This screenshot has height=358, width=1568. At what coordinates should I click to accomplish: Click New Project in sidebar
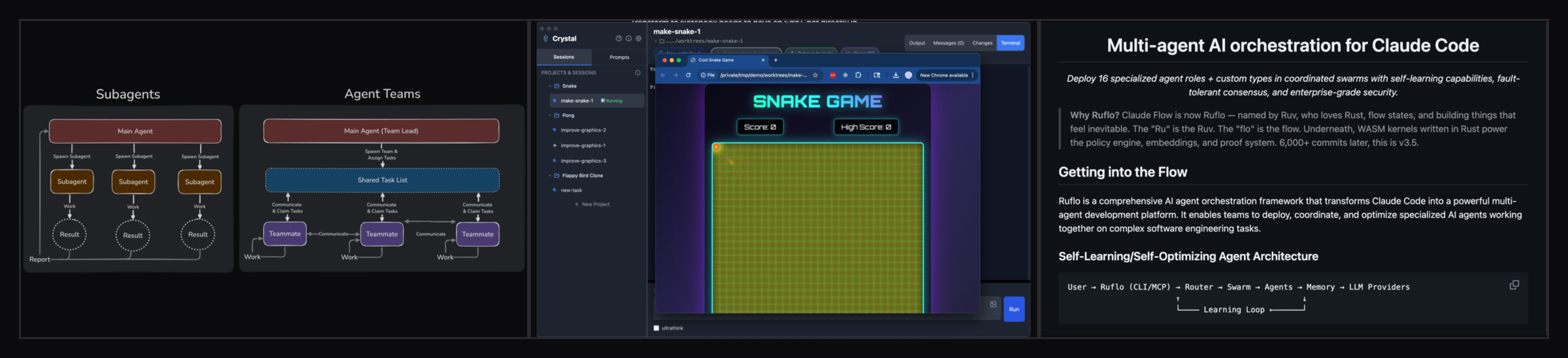point(592,204)
